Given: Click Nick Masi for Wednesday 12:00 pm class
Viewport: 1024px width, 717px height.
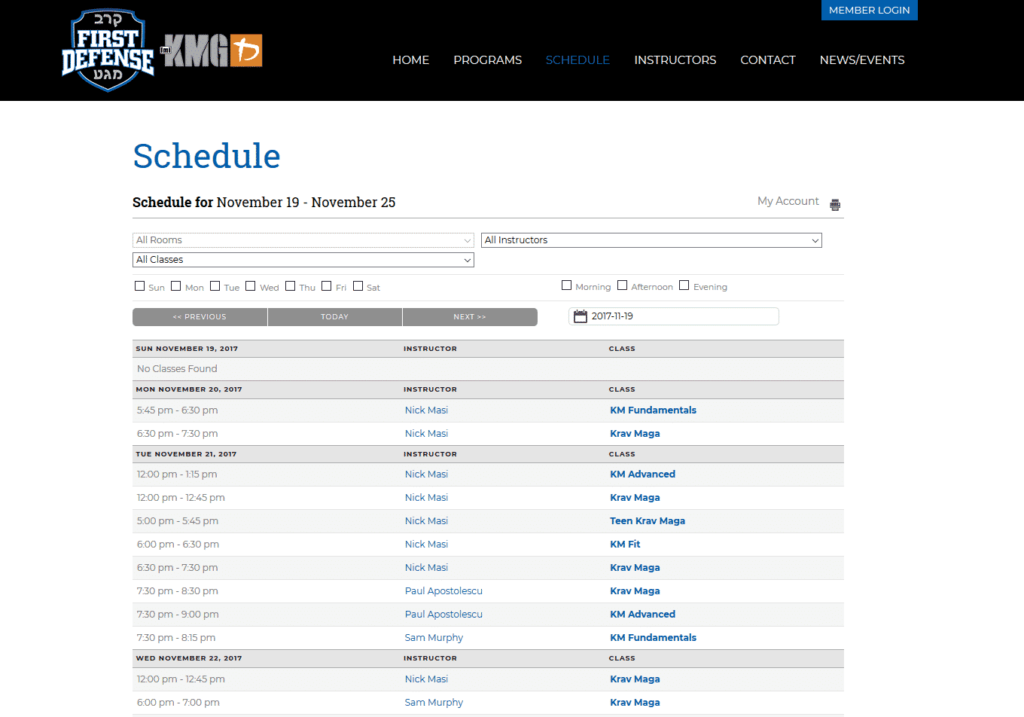Looking at the screenshot, I should tap(426, 679).
